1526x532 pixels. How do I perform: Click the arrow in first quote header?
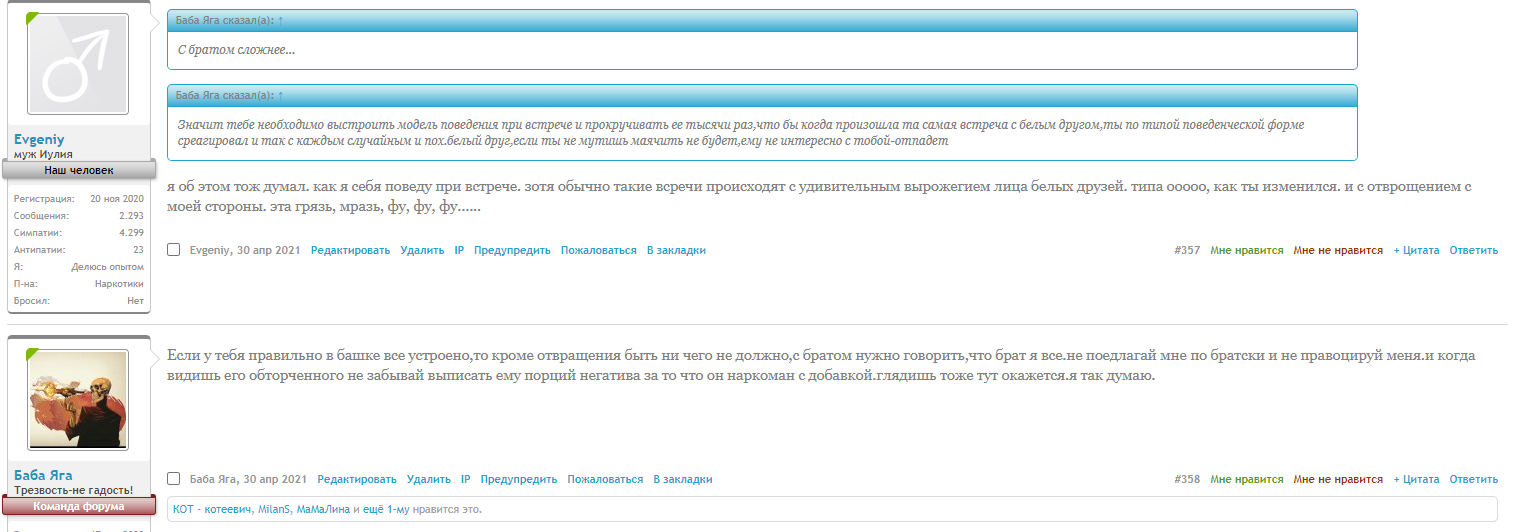tap(280, 20)
